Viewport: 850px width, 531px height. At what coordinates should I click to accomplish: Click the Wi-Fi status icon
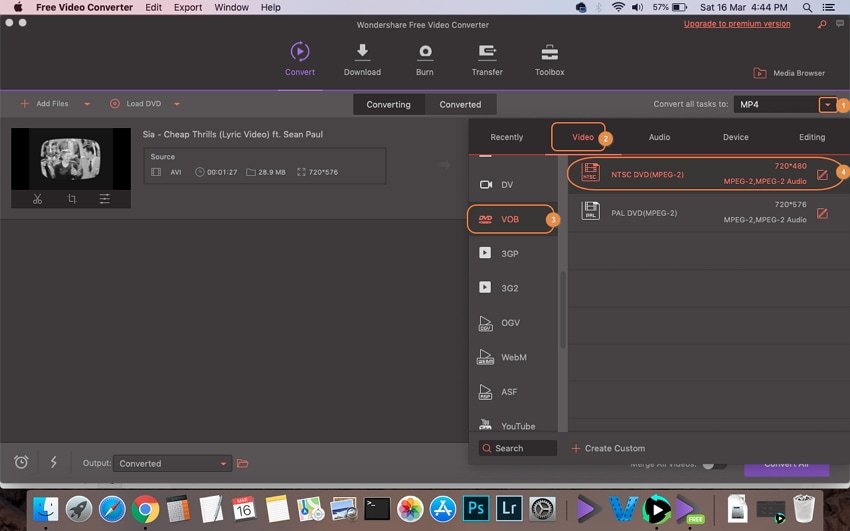[x=618, y=7]
